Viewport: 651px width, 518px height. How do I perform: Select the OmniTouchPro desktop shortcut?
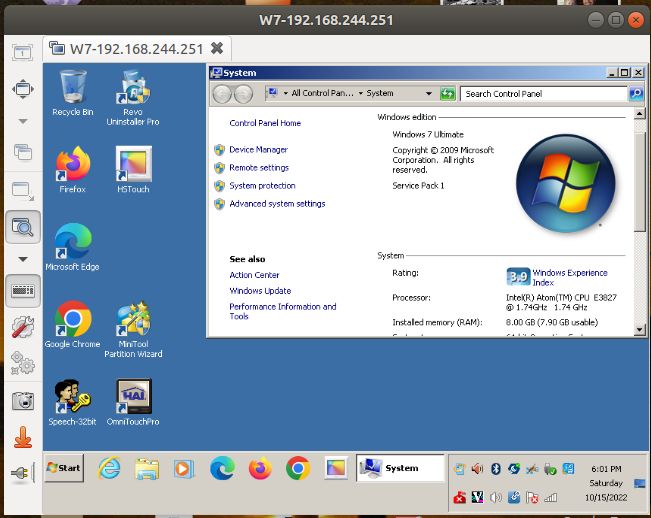133,402
